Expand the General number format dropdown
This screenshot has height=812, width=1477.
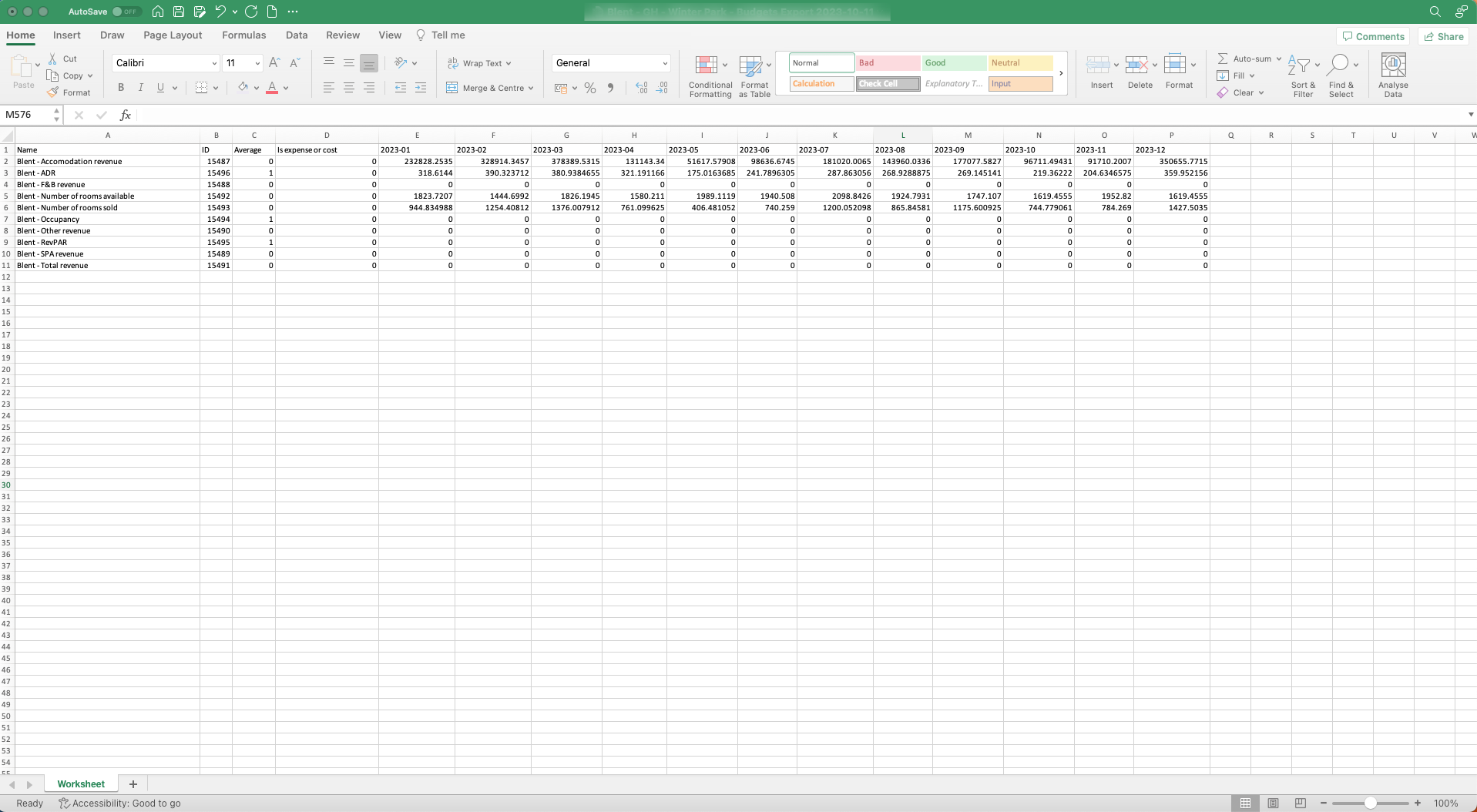[664, 63]
